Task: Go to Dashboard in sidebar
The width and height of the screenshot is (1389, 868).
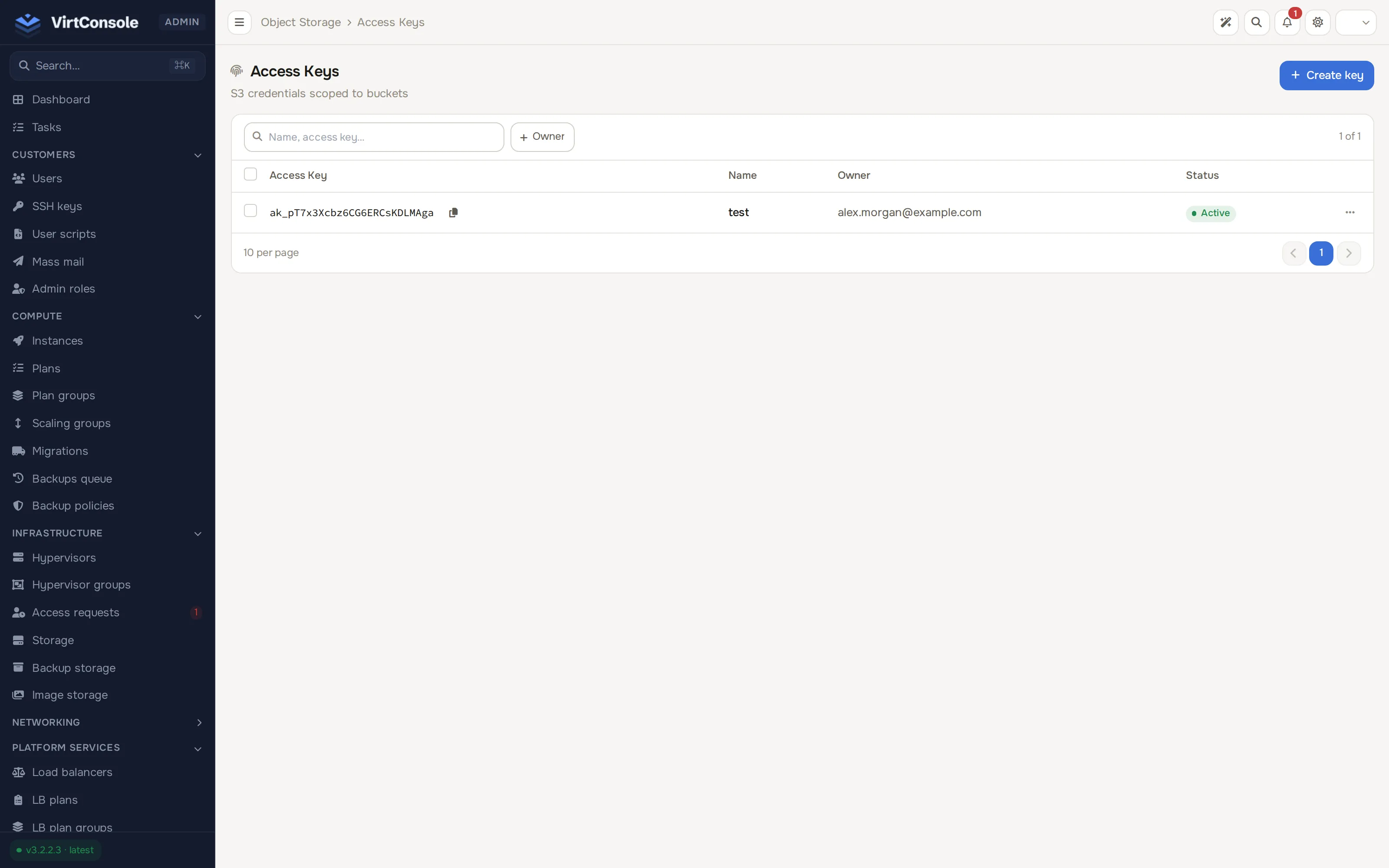Action: point(108,99)
